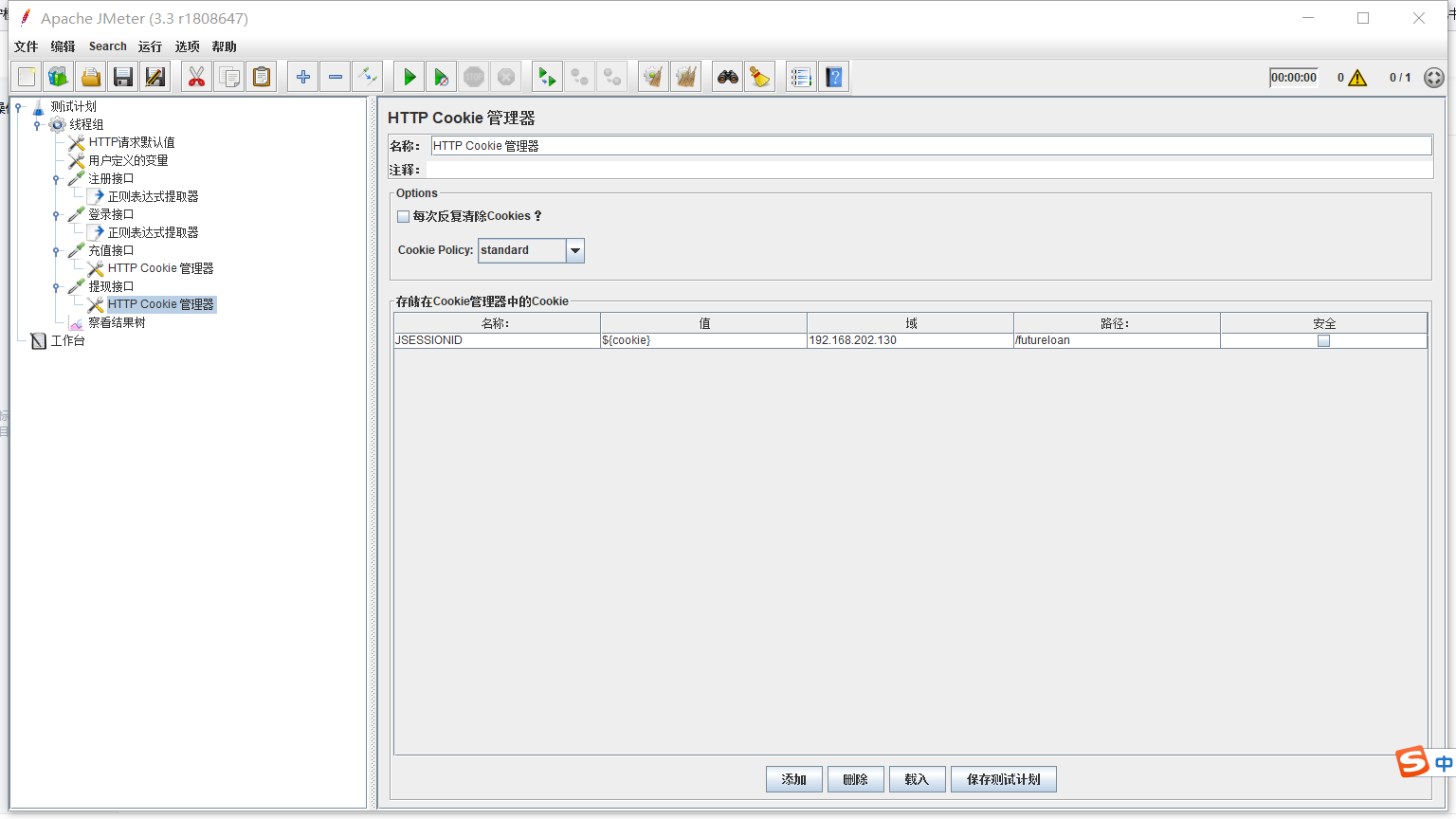Click the ${cookie} value cell
The width and height of the screenshot is (1456, 819).
pyautogui.click(x=703, y=340)
